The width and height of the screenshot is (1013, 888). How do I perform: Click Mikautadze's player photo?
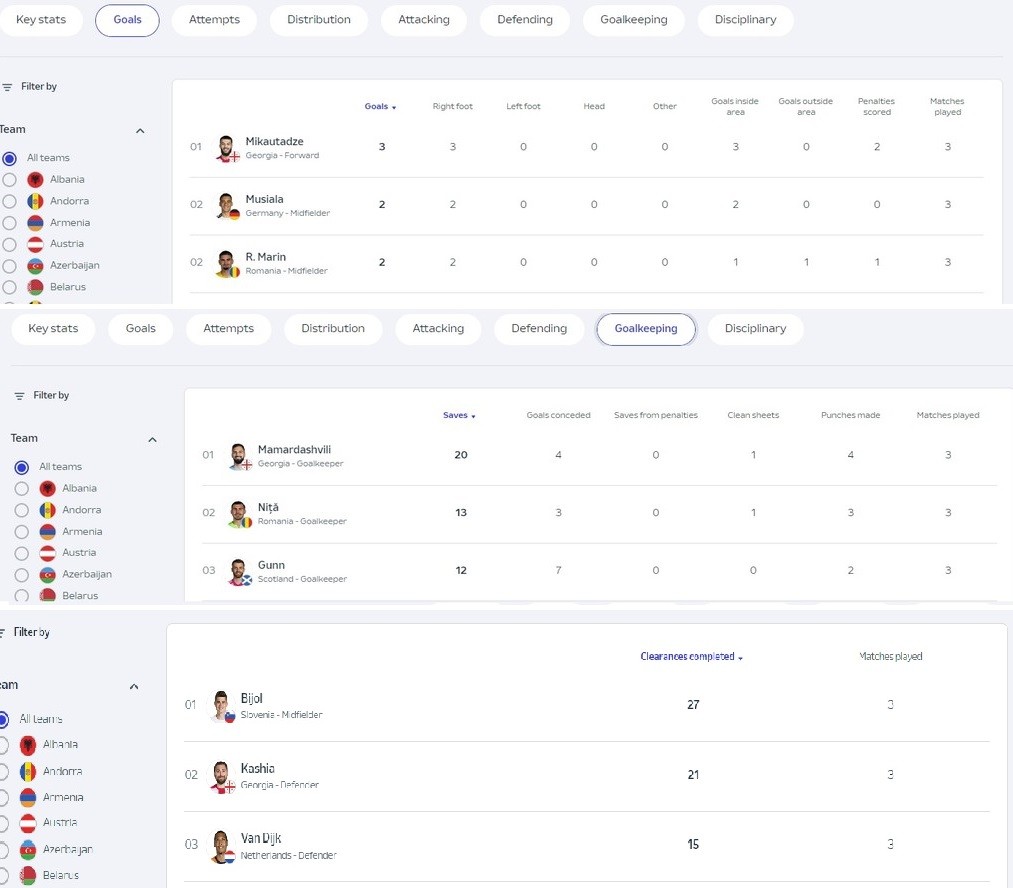[x=226, y=148]
